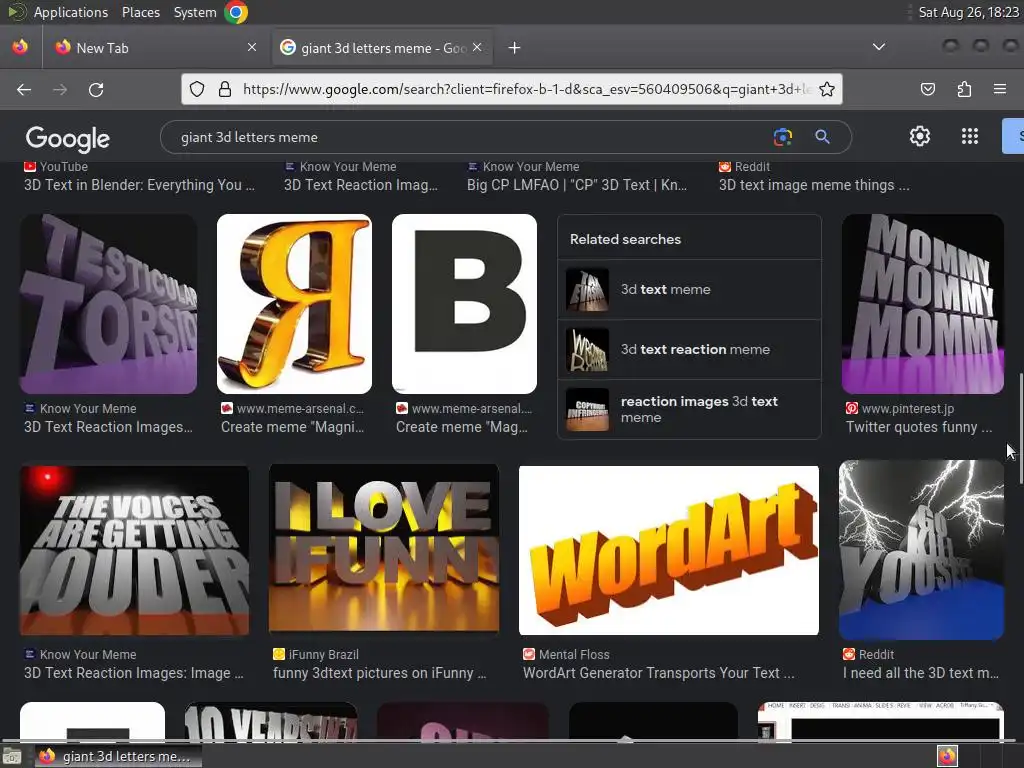Open Firefox View icon in tab bar
This screenshot has height=768, width=1024.
[x=20, y=47]
